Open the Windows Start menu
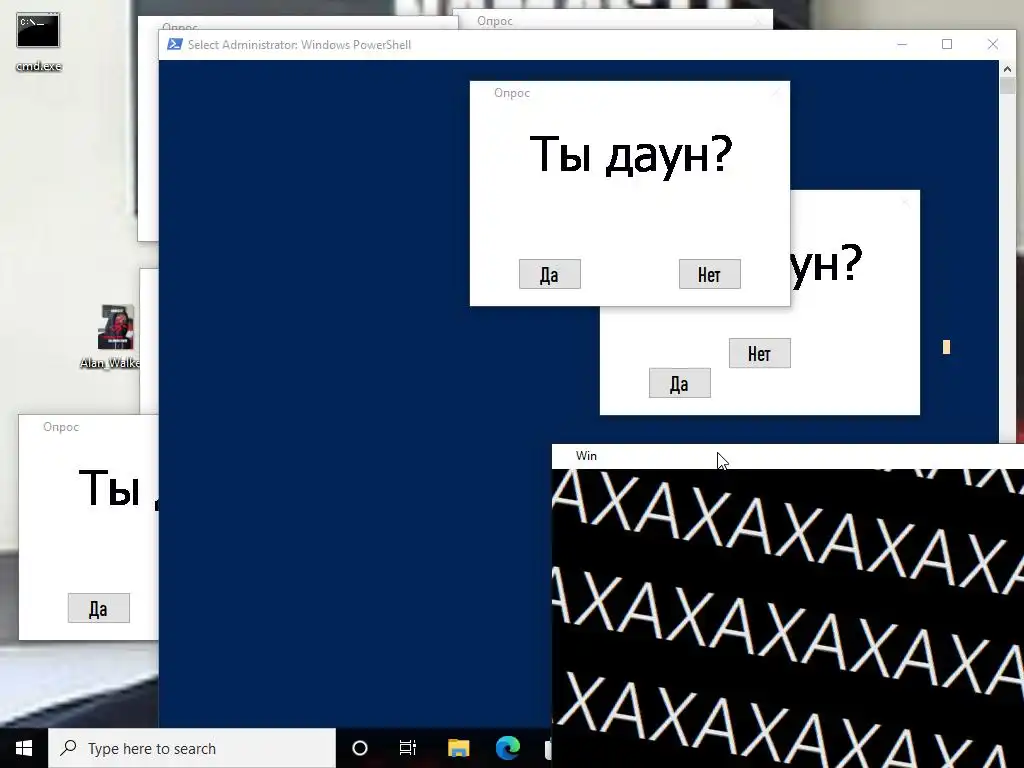Viewport: 1024px width, 768px height. click(x=24, y=748)
